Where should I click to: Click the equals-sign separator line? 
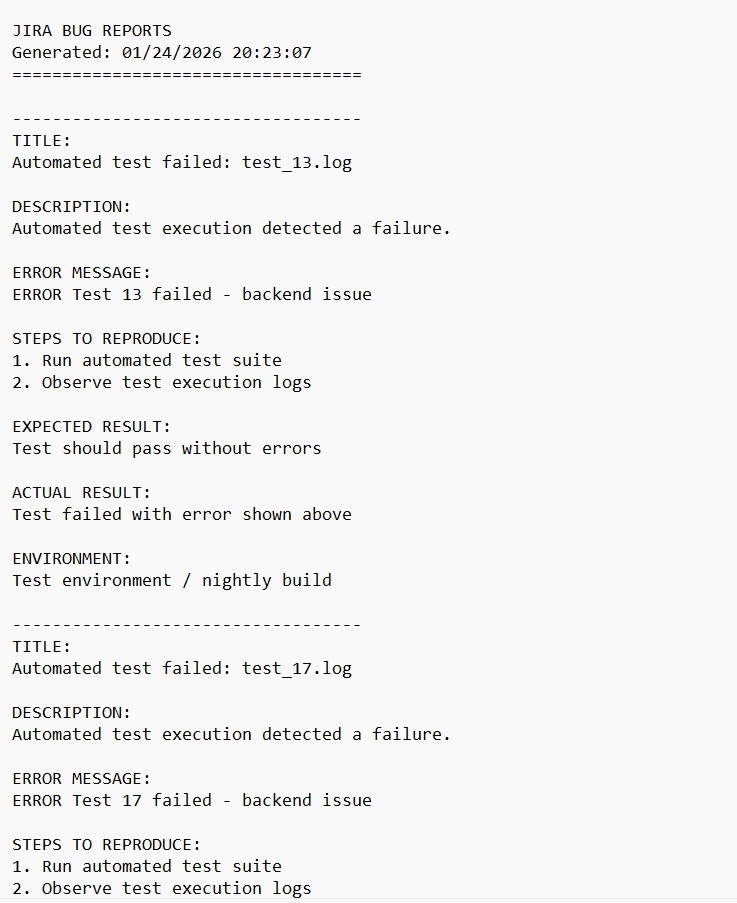click(x=186, y=75)
